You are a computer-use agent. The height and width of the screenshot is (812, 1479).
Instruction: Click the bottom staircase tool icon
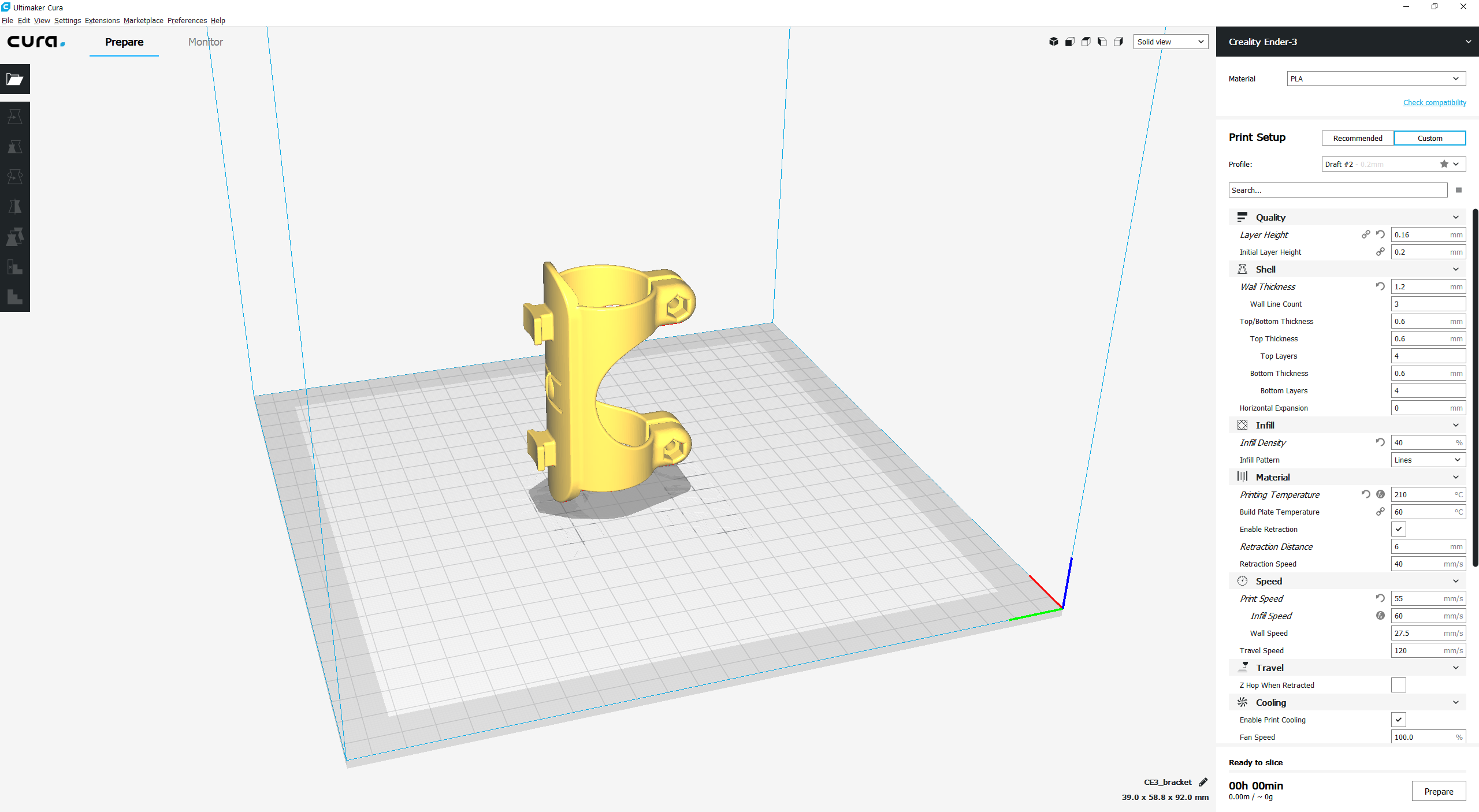click(15, 297)
